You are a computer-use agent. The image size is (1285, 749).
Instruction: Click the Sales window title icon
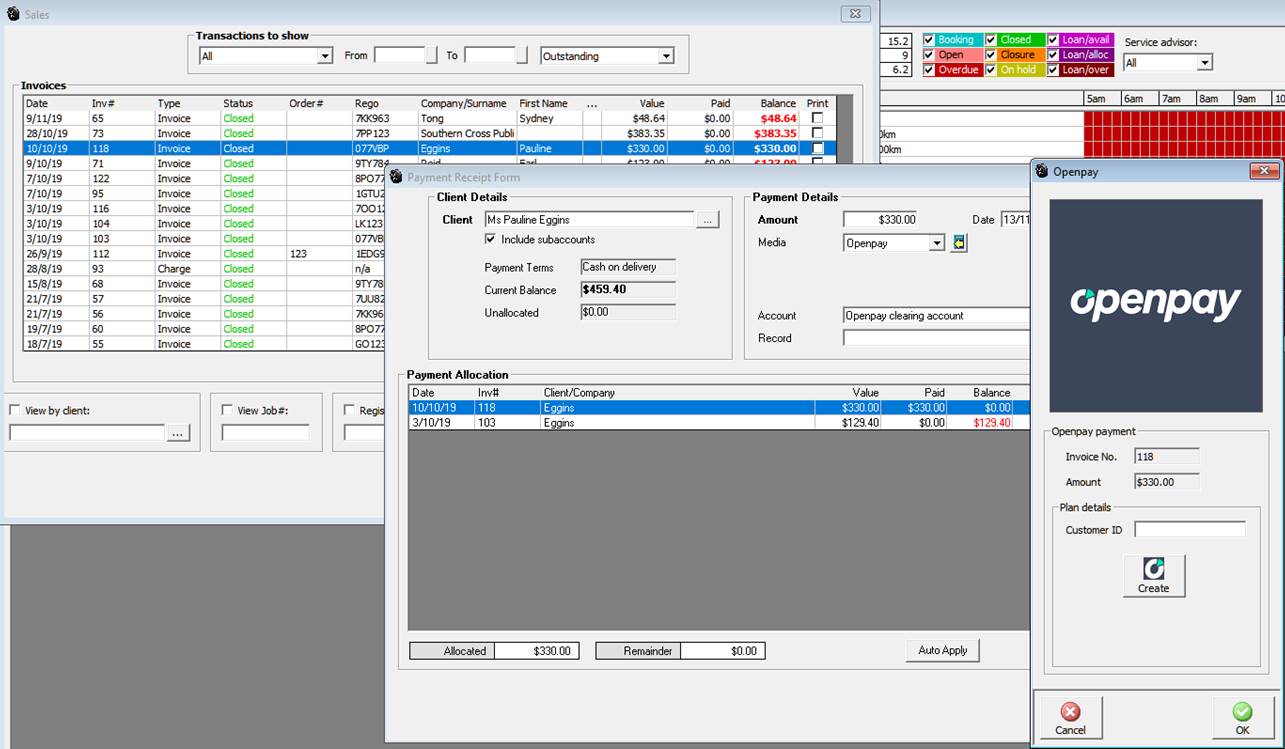14,14
